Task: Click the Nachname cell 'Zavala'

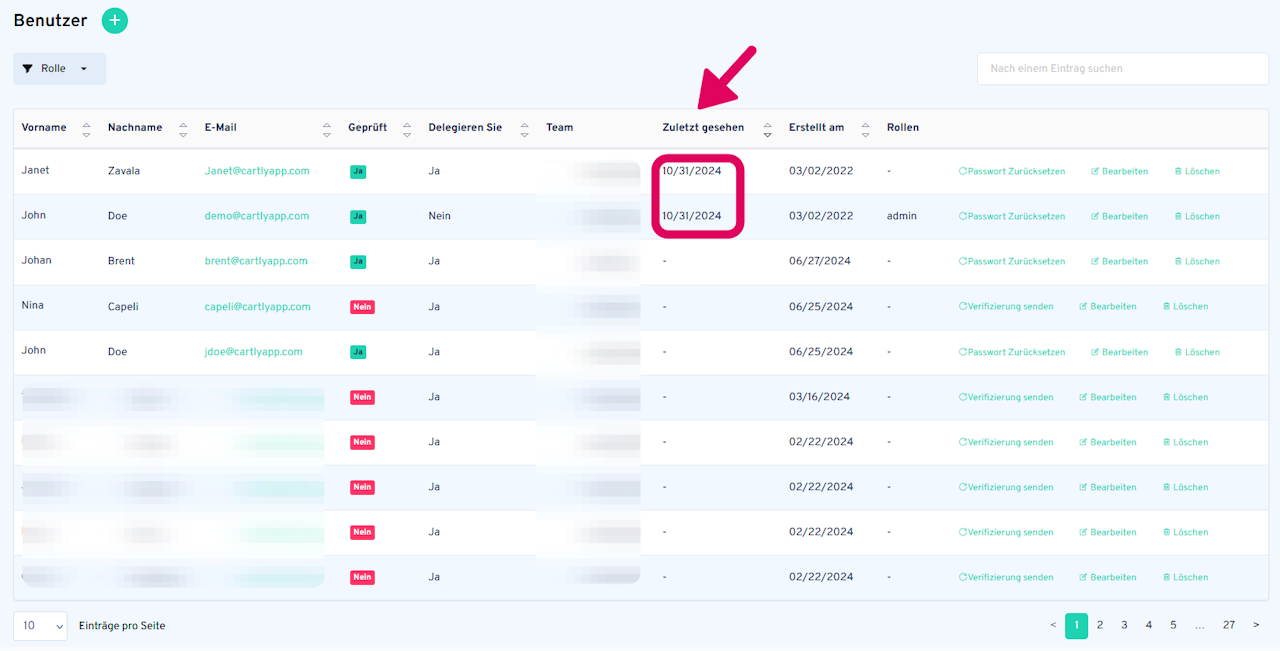Action: coord(124,171)
